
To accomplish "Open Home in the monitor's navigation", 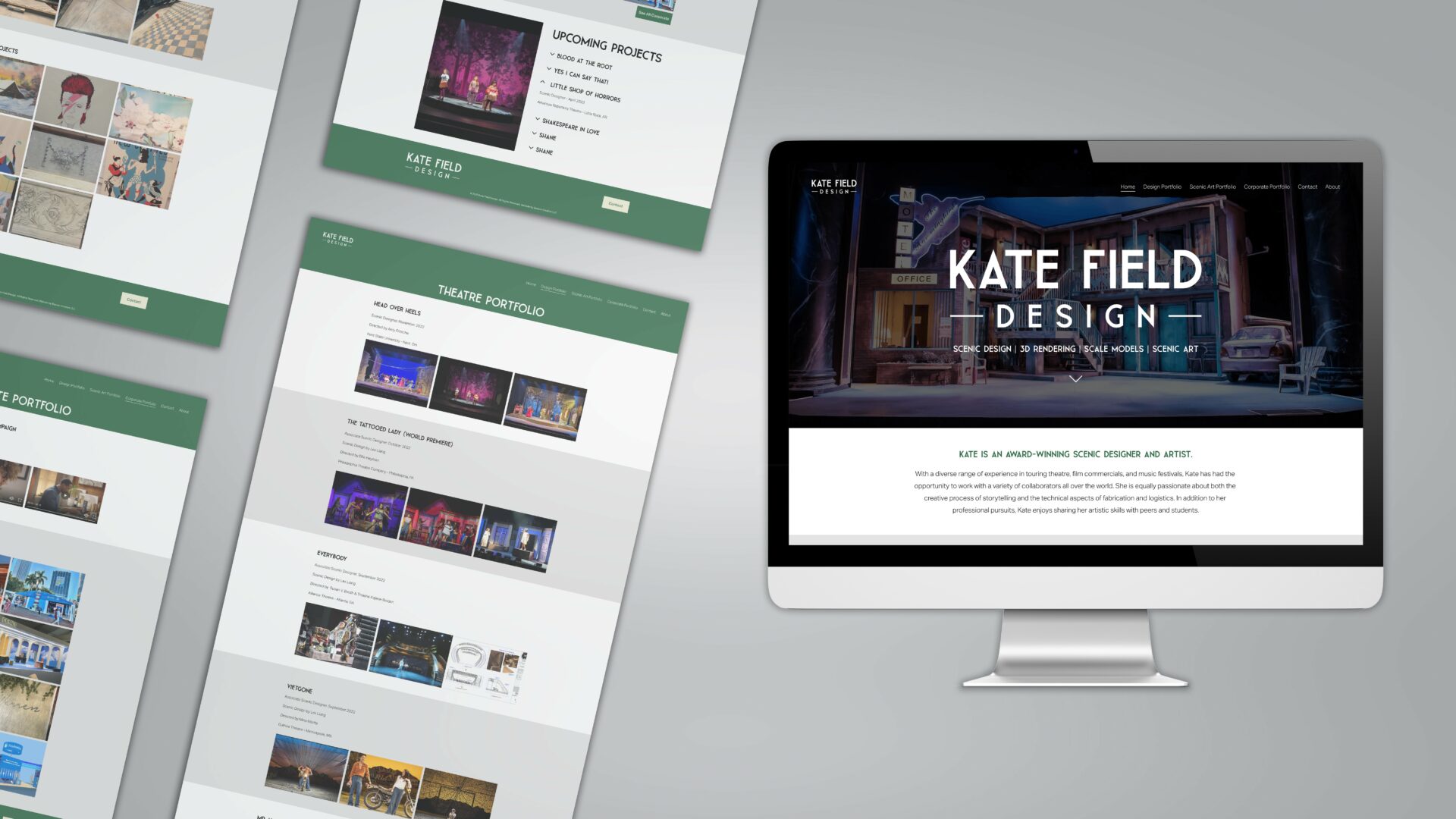I will (1128, 187).
